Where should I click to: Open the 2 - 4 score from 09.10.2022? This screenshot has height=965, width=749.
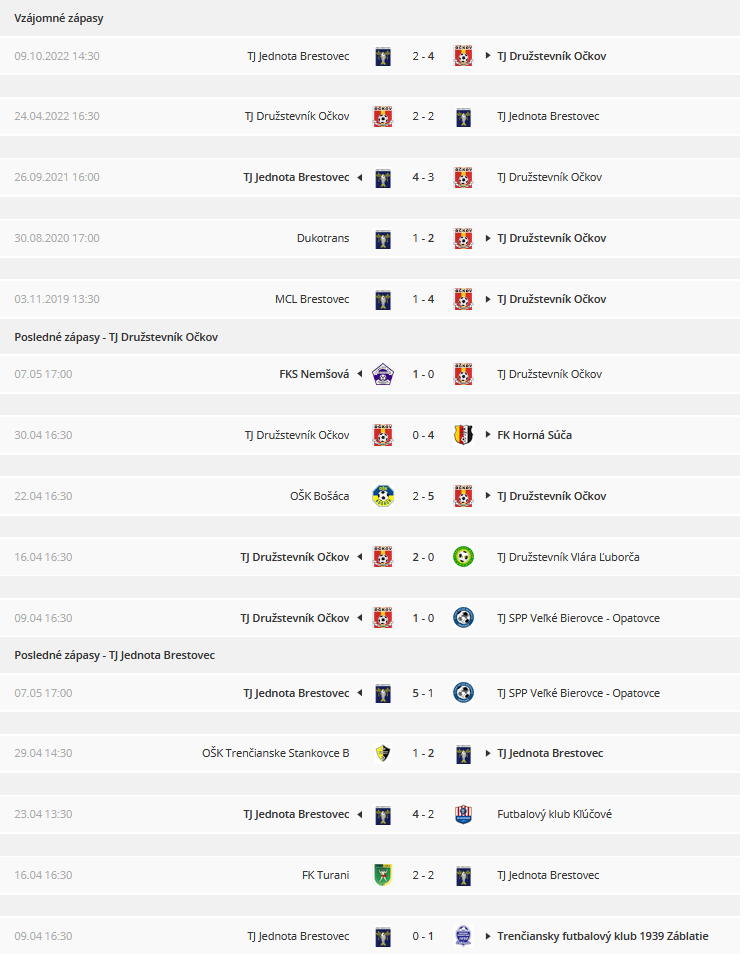[x=423, y=56]
